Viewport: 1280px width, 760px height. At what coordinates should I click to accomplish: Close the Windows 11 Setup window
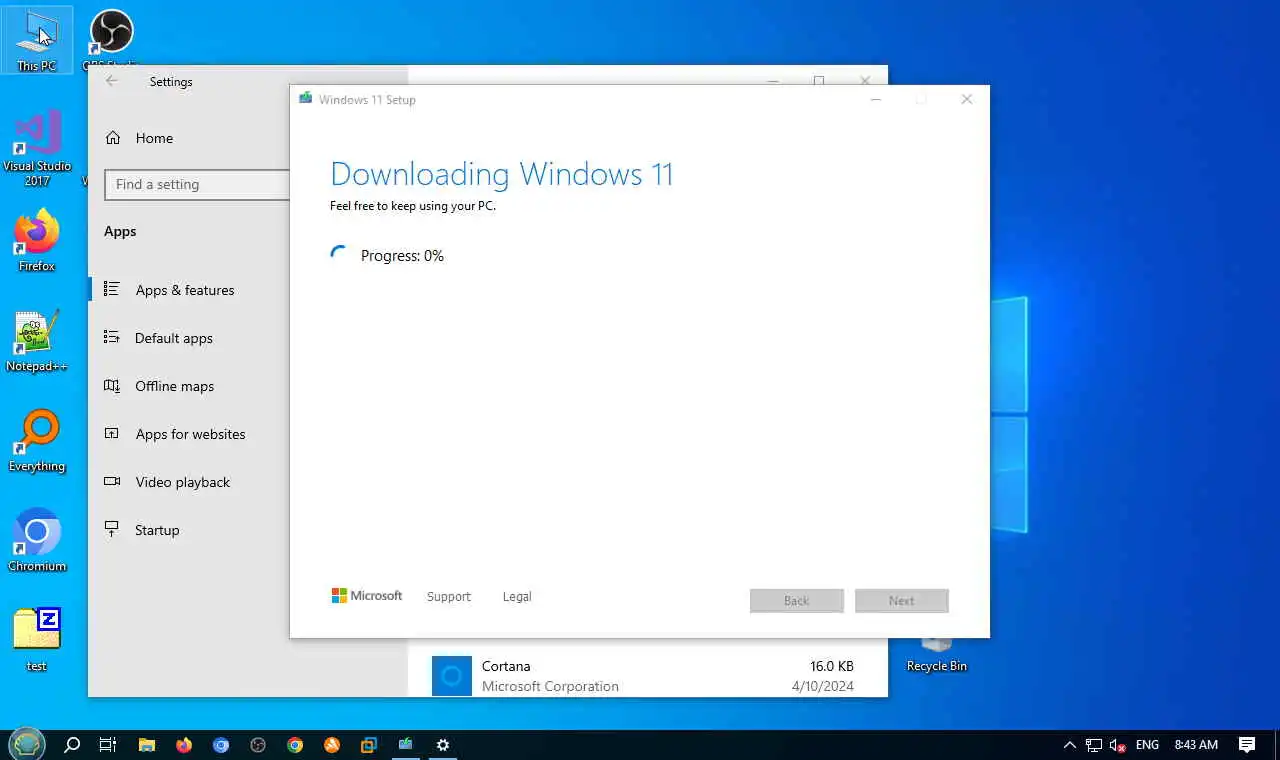point(967,99)
